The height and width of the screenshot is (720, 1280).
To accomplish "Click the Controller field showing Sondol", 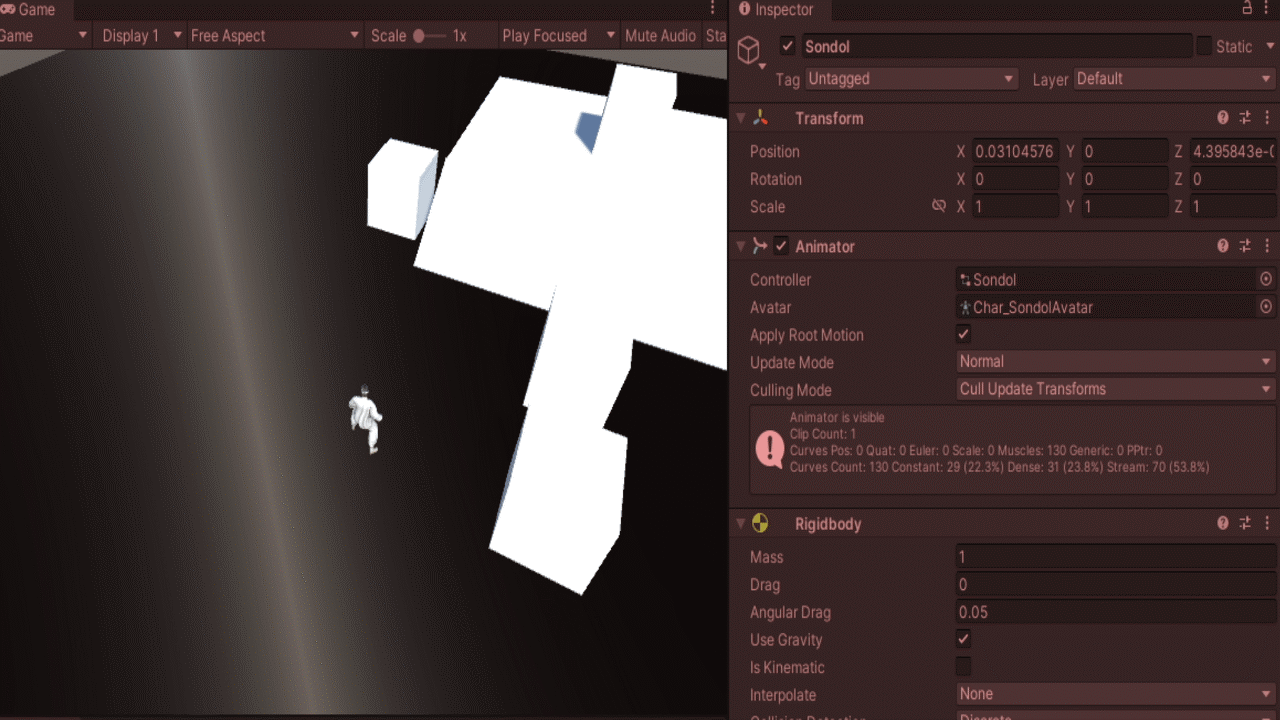I will coord(1106,280).
